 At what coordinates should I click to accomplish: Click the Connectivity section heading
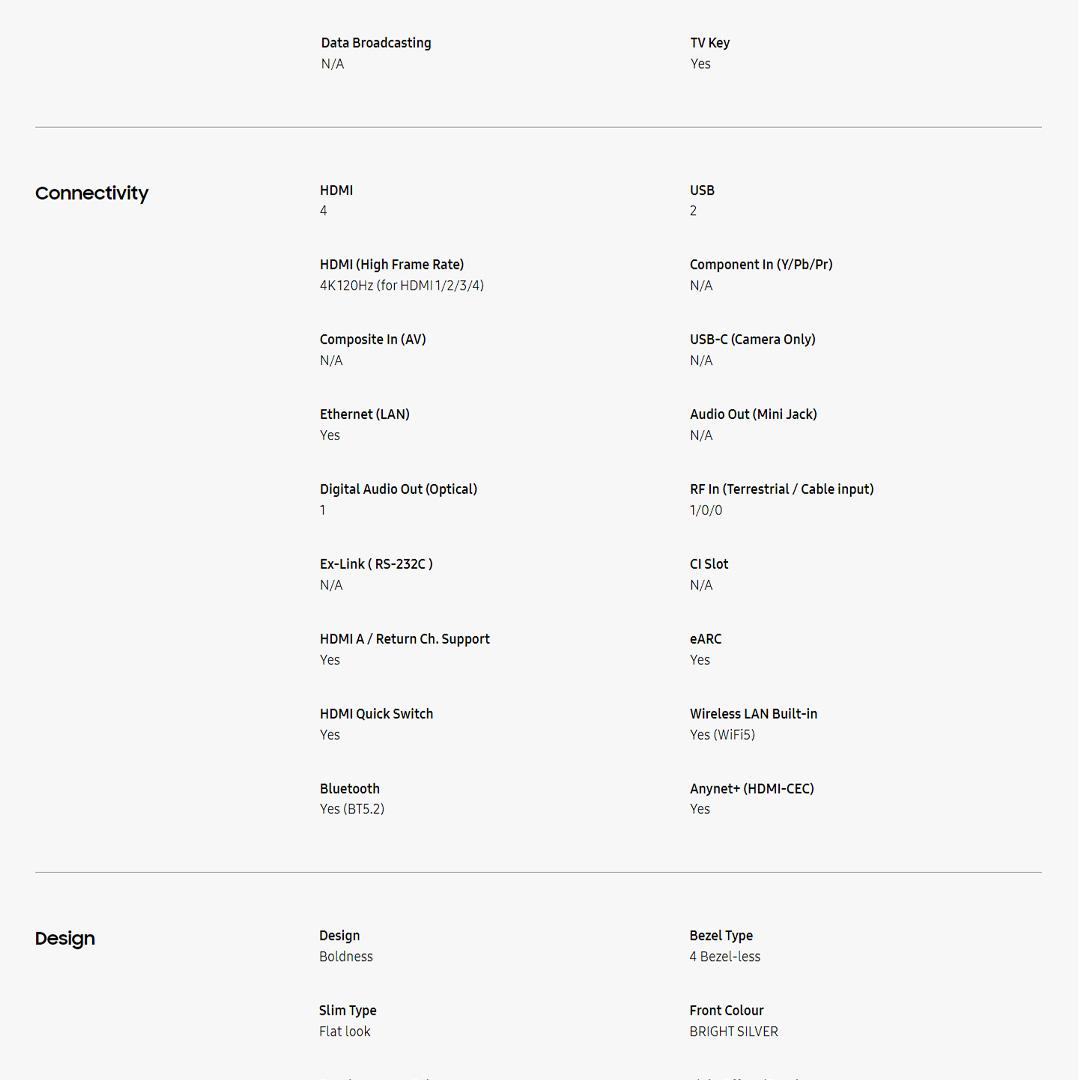pos(91,193)
